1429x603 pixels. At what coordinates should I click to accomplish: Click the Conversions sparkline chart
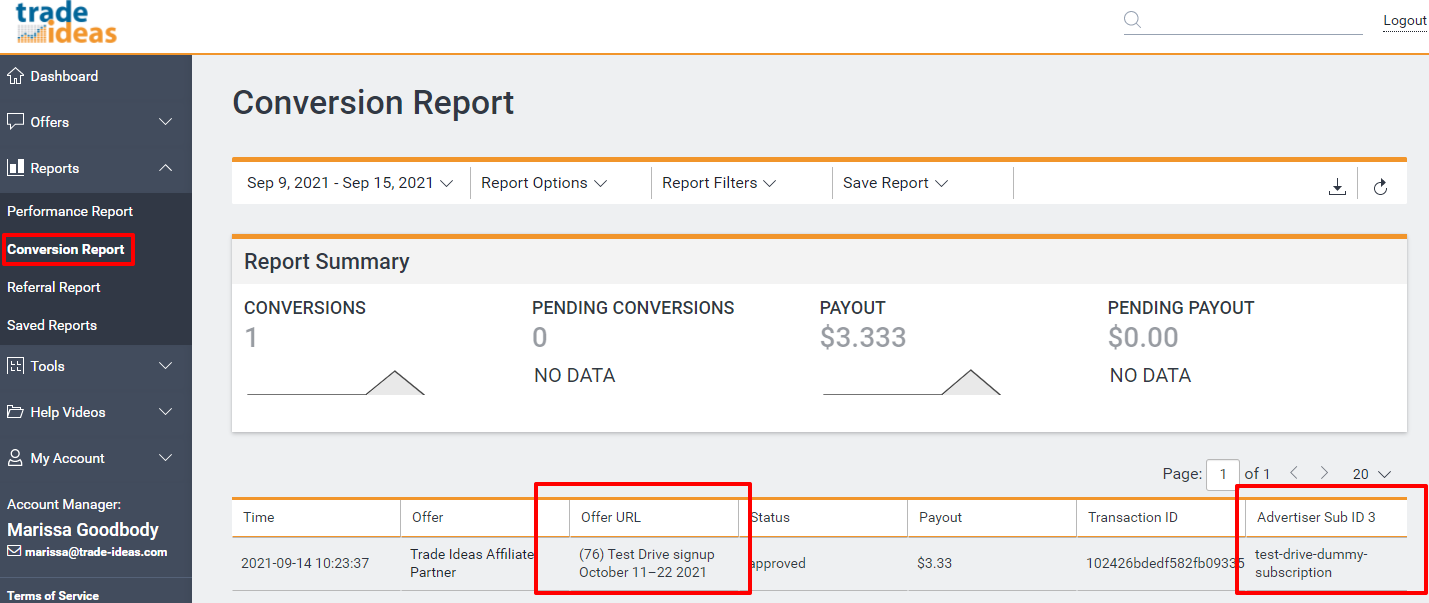[336, 382]
